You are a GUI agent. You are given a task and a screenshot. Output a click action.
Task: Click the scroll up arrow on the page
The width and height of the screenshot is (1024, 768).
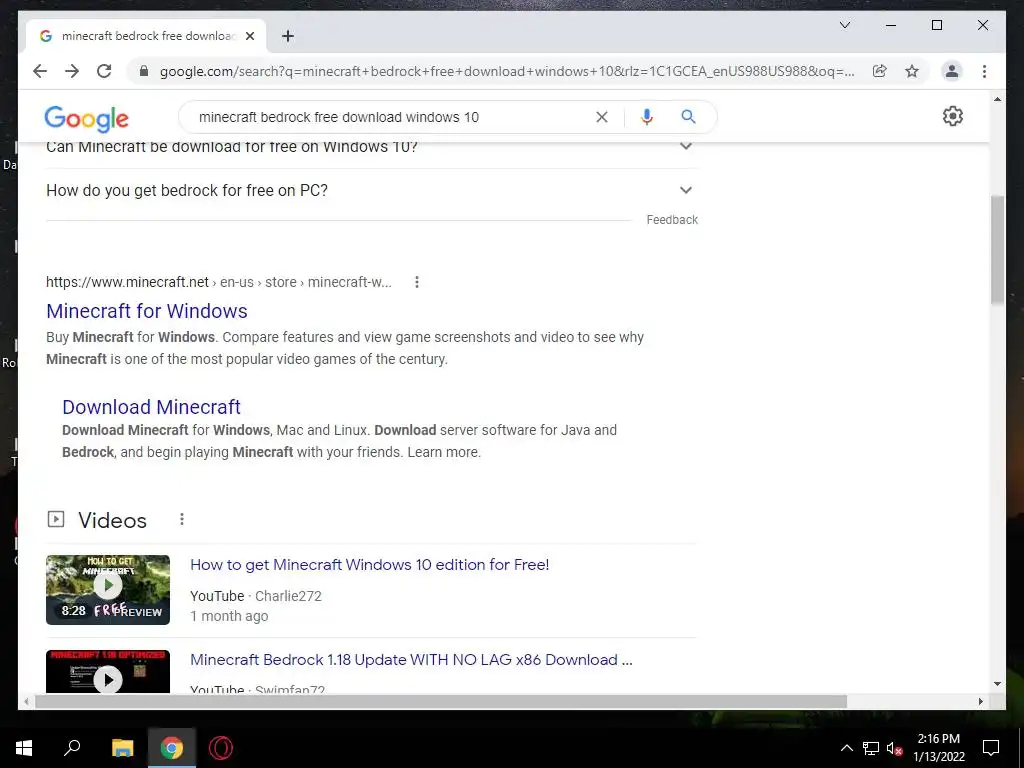(x=997, y=99)
